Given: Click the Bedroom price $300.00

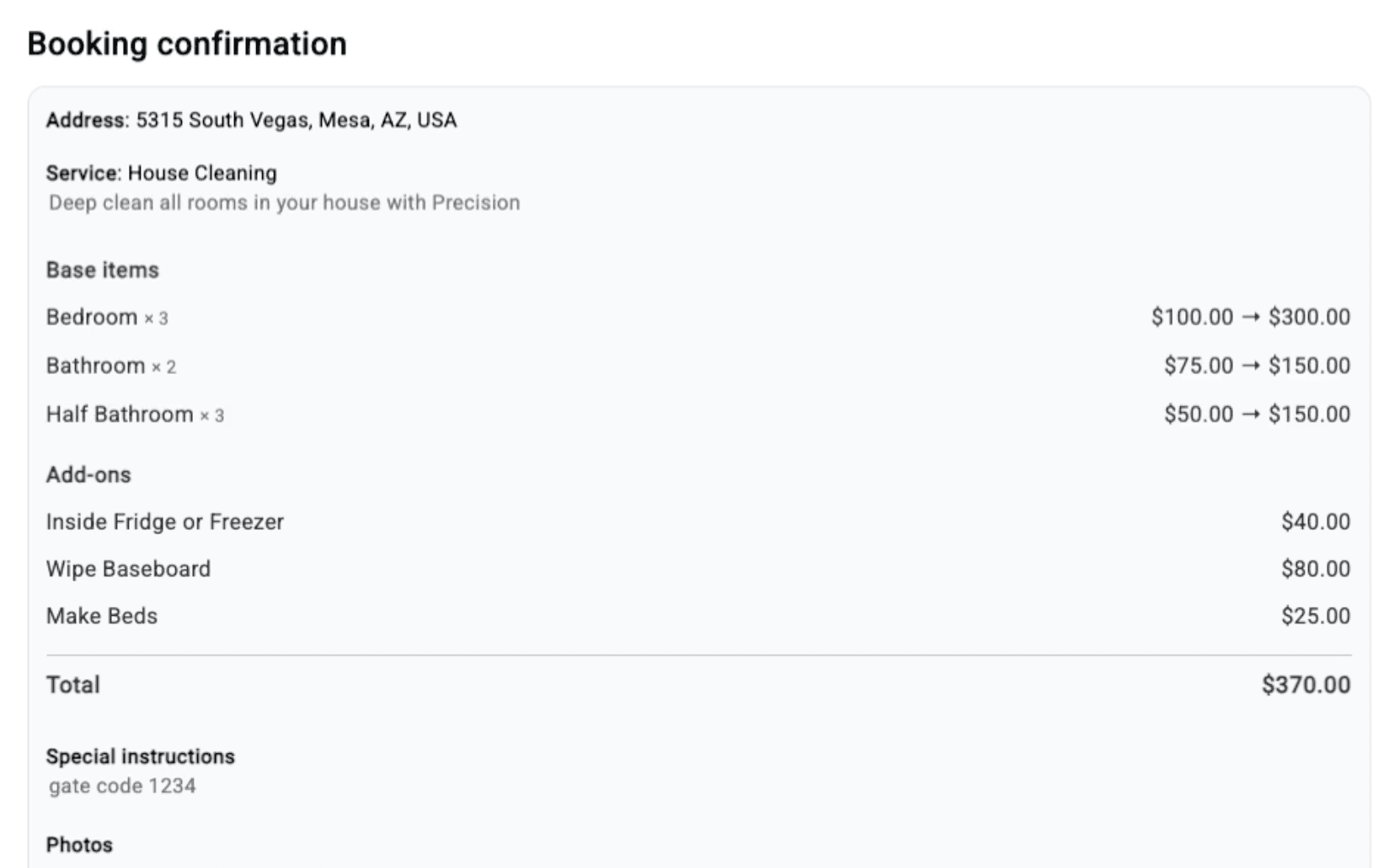Looking at the screenshot, I should pos(1309,317).
